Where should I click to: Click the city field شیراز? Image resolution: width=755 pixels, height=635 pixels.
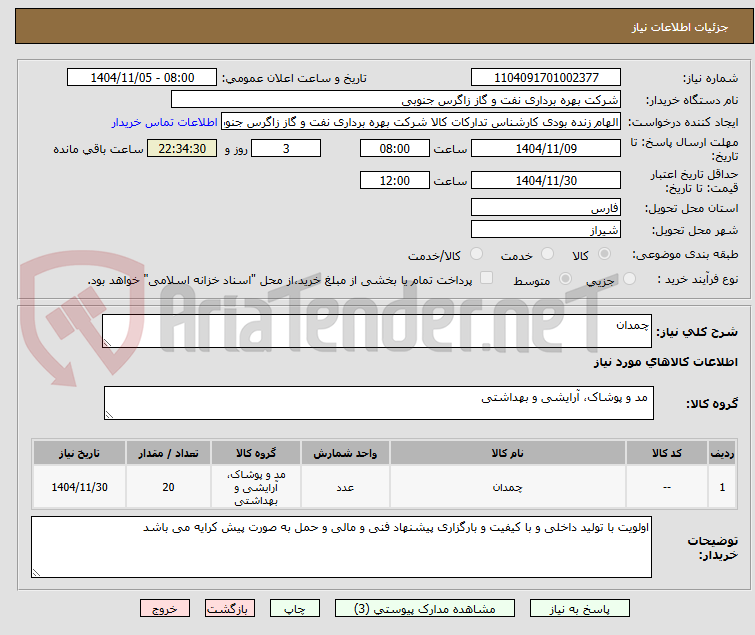pos(546,230)
